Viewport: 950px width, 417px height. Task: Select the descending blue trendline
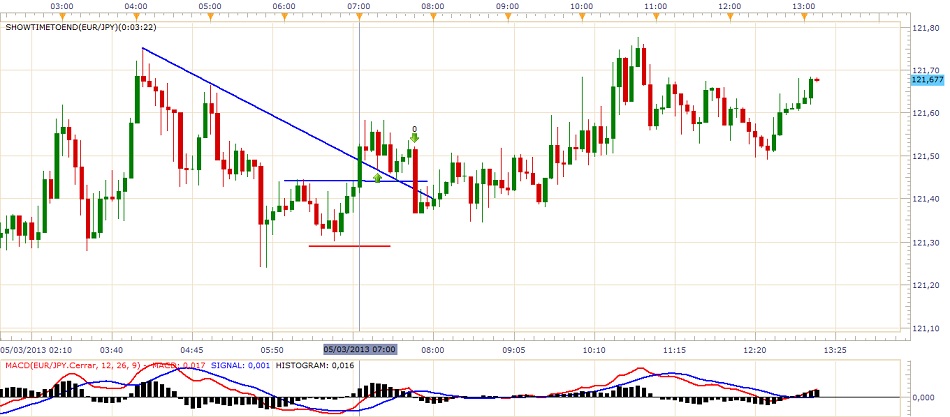pyautogui.click(x=250, y=103)
